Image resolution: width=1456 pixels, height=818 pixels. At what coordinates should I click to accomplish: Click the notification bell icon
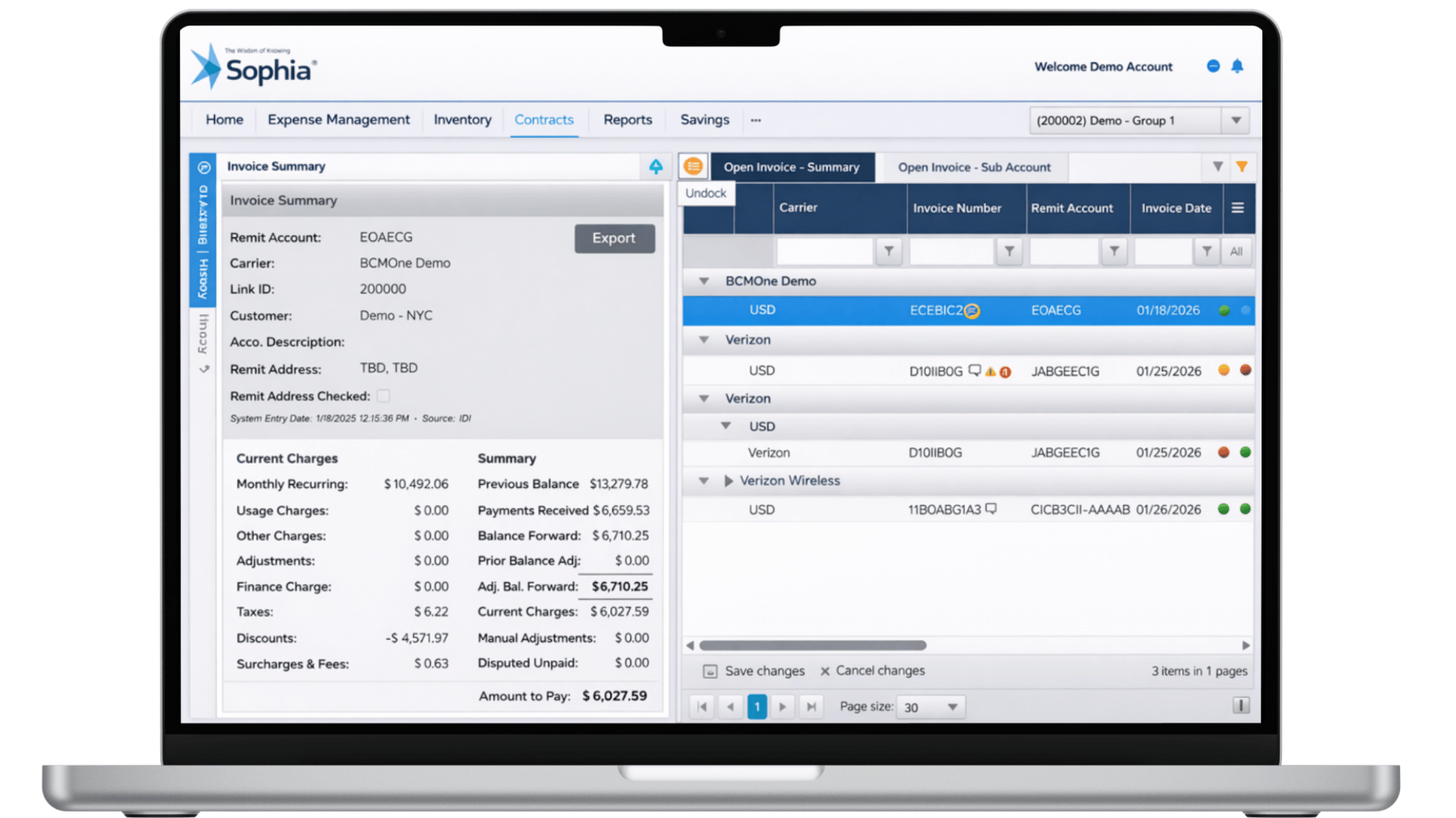click(x=1237, y=66)
